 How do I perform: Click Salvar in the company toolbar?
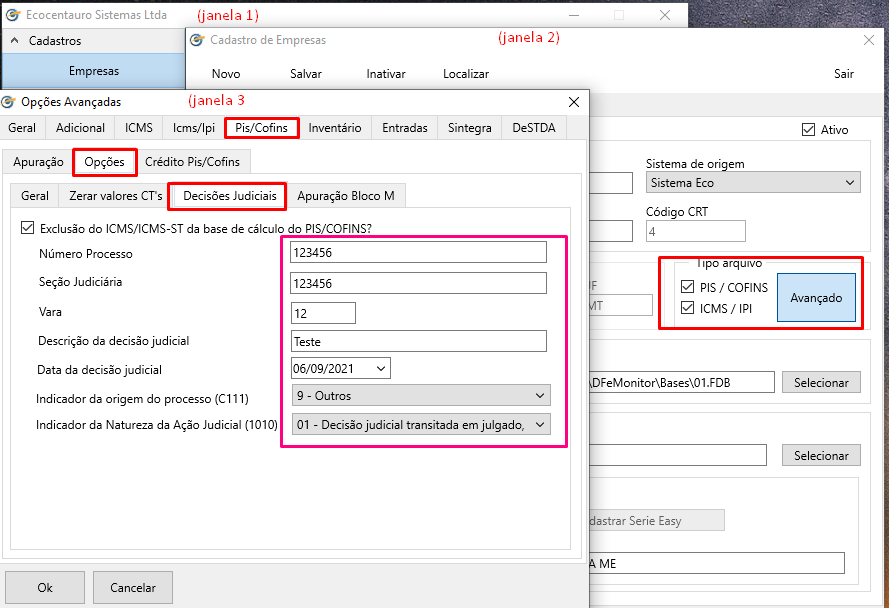[305, 74]
